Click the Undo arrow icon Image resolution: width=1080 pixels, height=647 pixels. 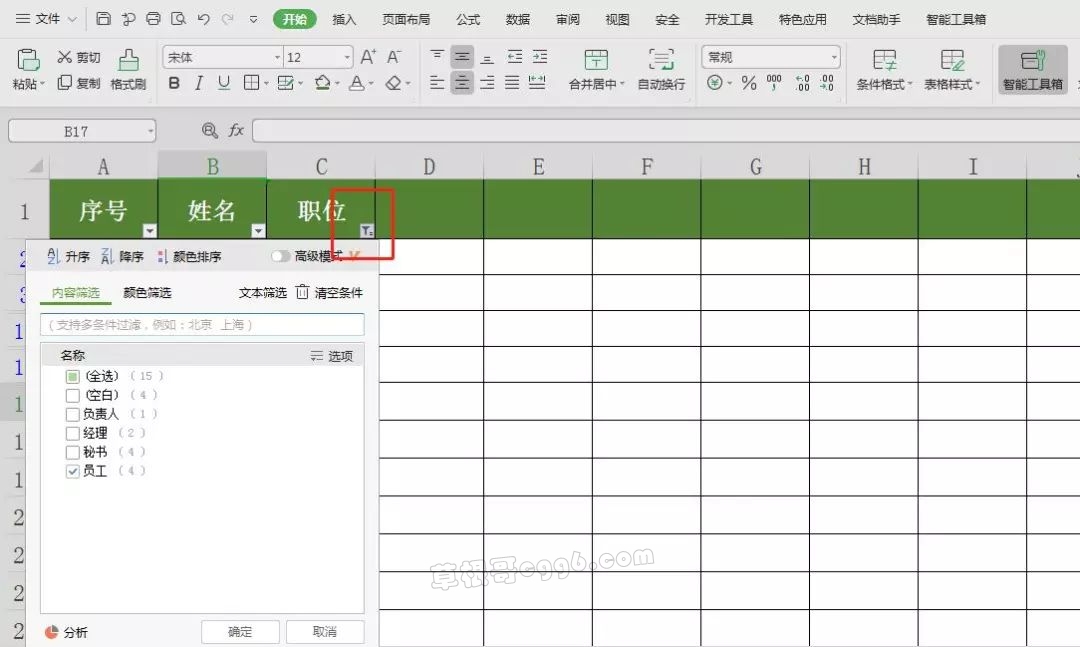pyautogui.click(x=203, y=19)
